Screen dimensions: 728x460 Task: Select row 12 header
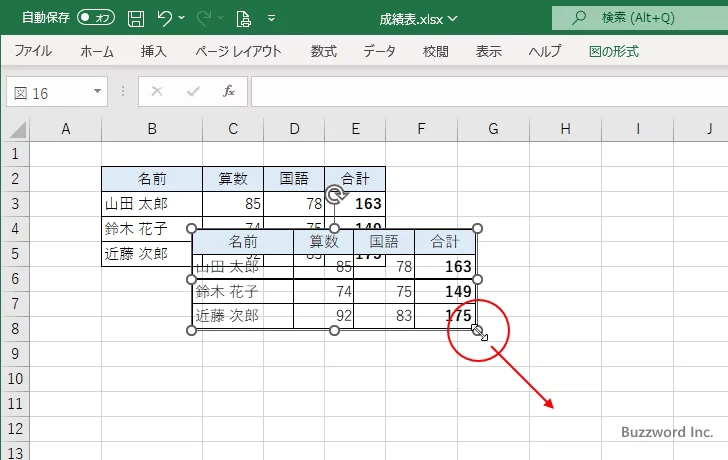coord(15,428)
